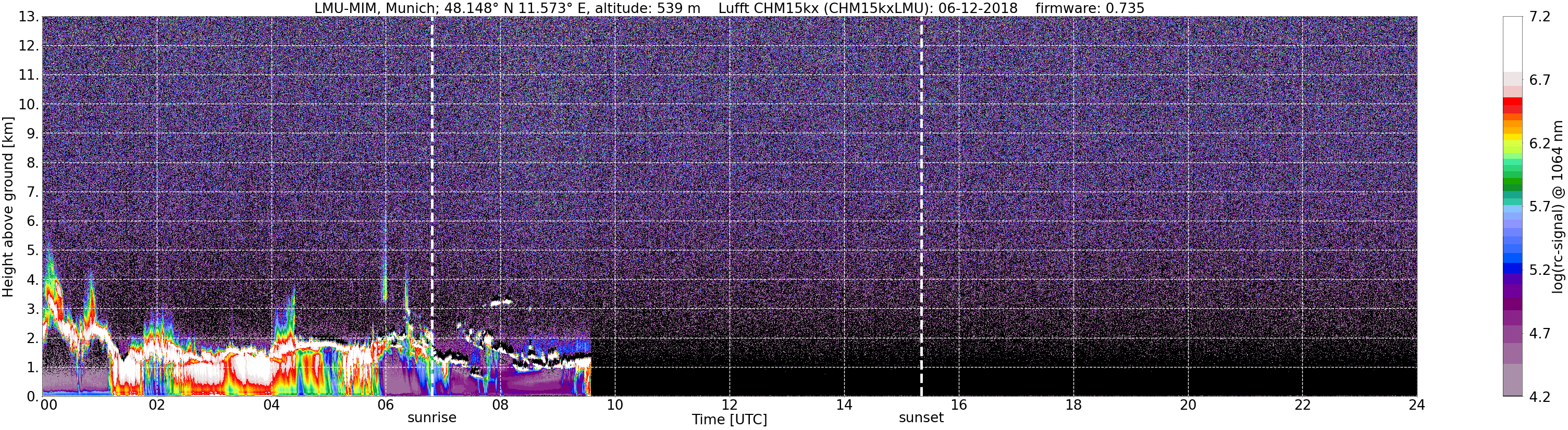Click the '3.' height axis tick label
The height and width of the screenshot is (430, 1568).
pyautogui.click(x=32, y=309)
